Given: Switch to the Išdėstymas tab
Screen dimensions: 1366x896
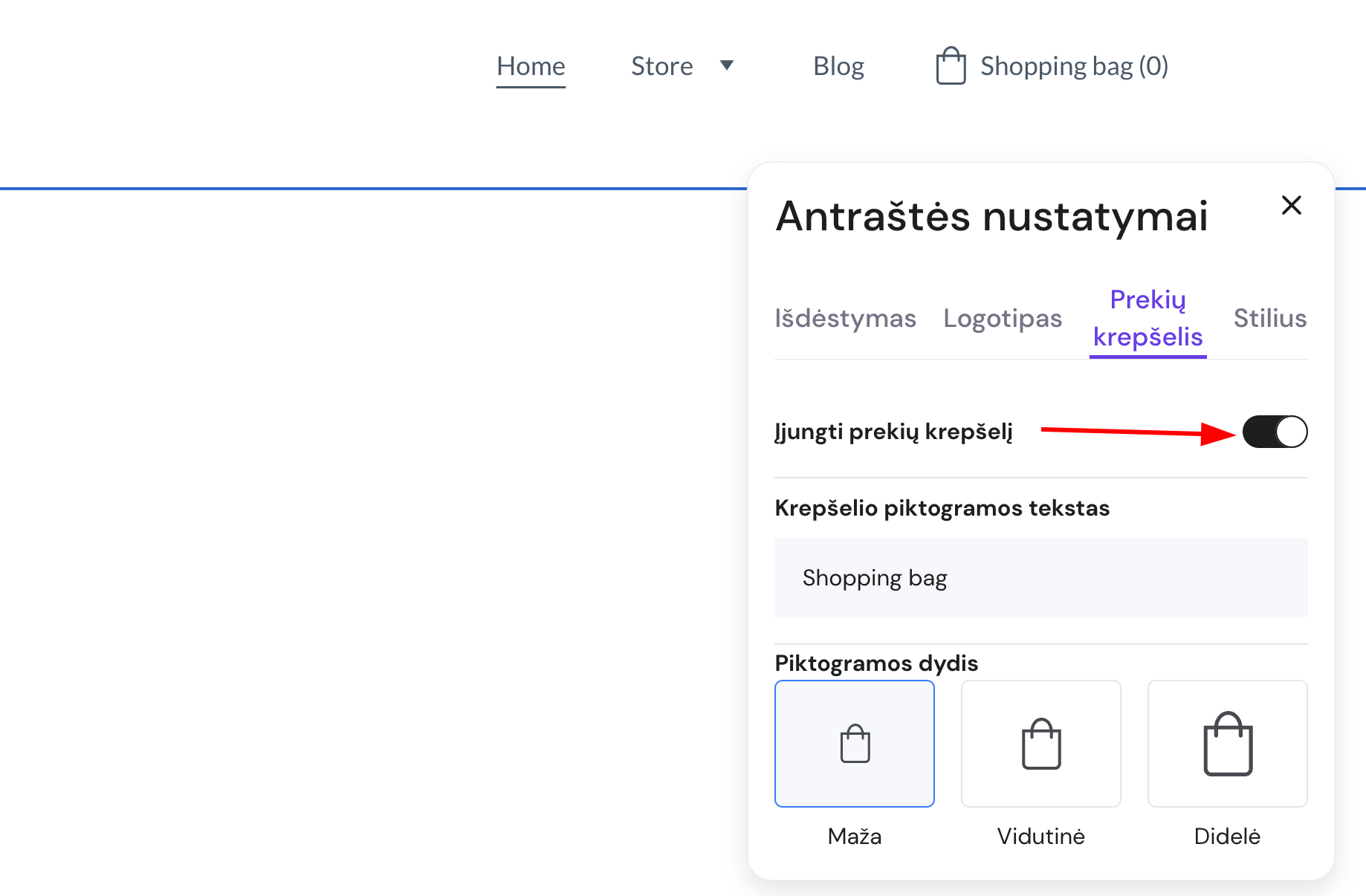Looking at the screenshot, I should (x=845, y=318).
